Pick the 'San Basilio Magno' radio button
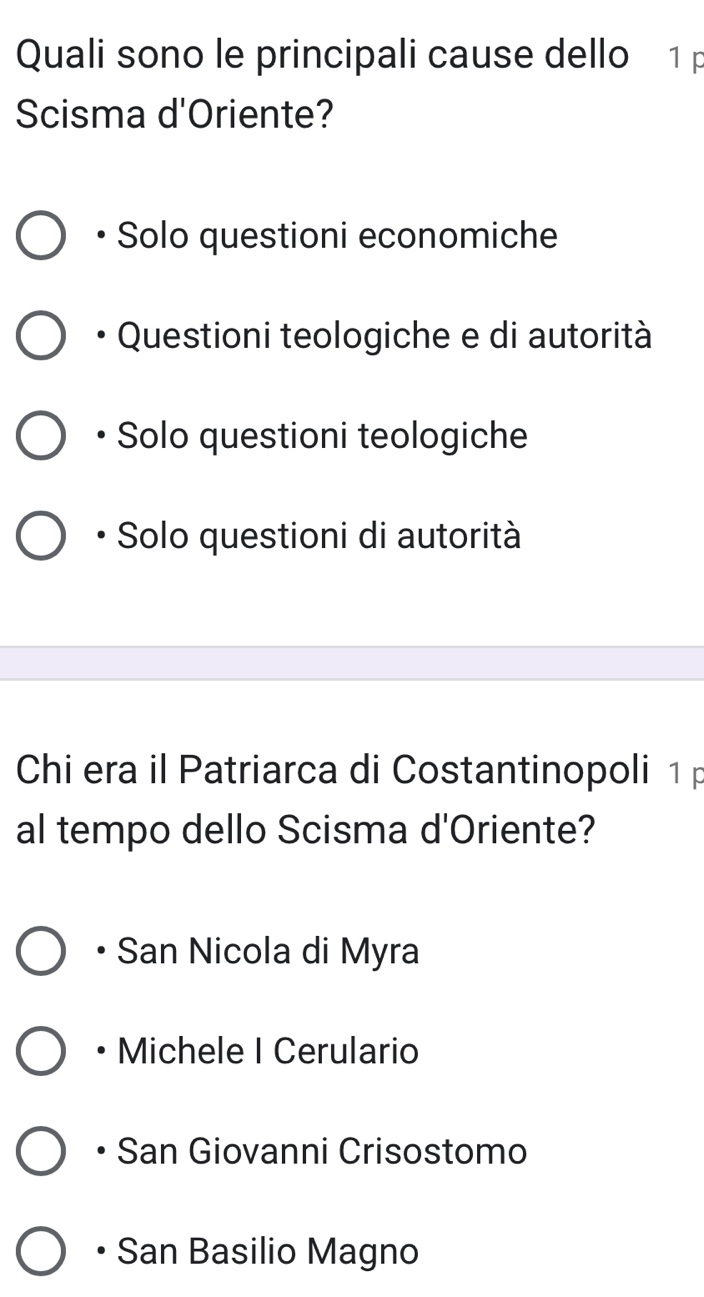704x1297 pixels. pos(40,1252)
